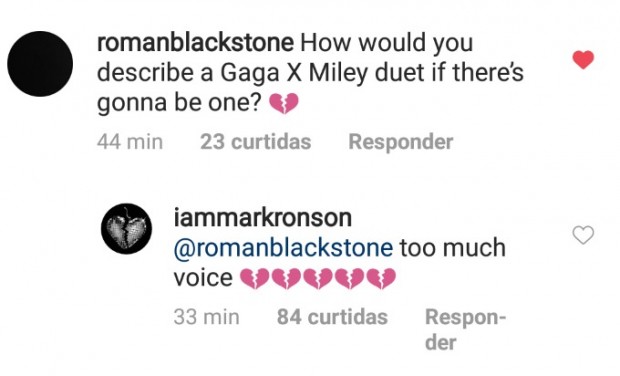The image size is (620, 376).
Task: Click the 33 min timestamp
Action: pyautogui.click(x=206, y=317)
